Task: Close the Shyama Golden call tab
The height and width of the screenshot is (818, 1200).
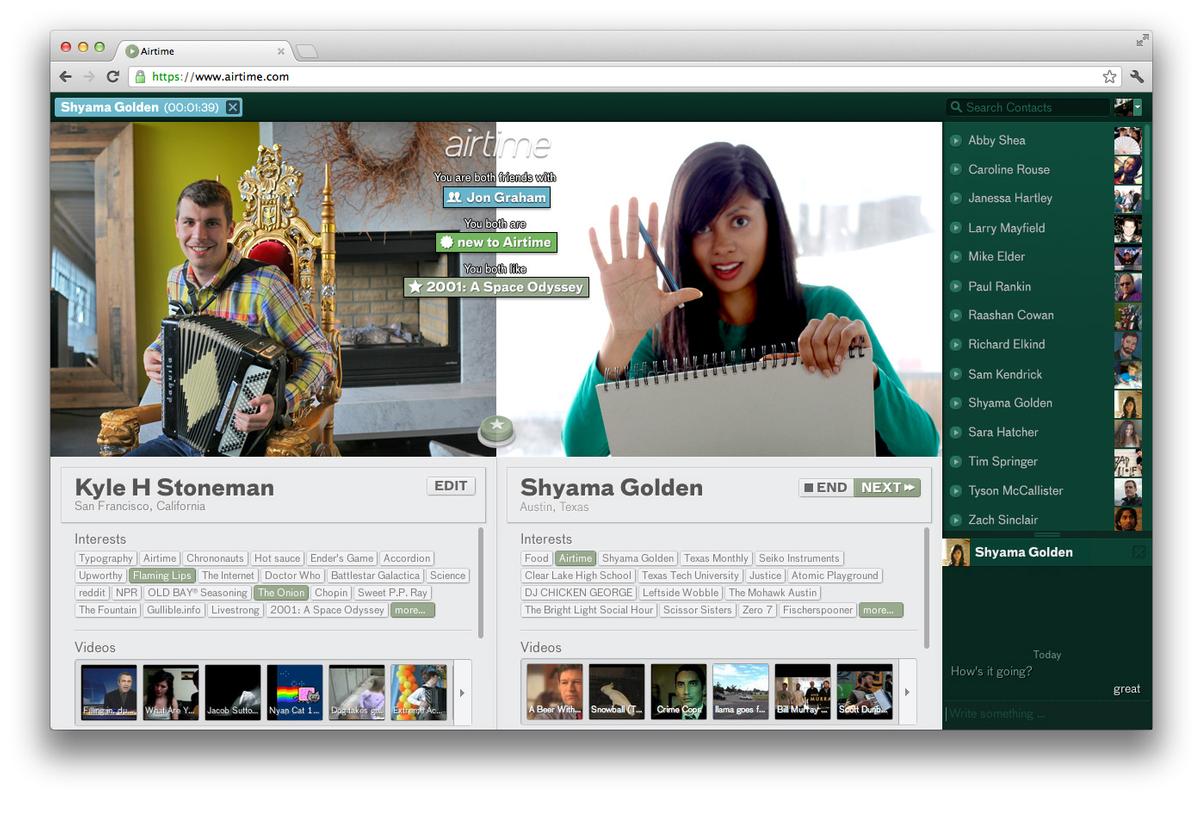Action: (233, 107)
